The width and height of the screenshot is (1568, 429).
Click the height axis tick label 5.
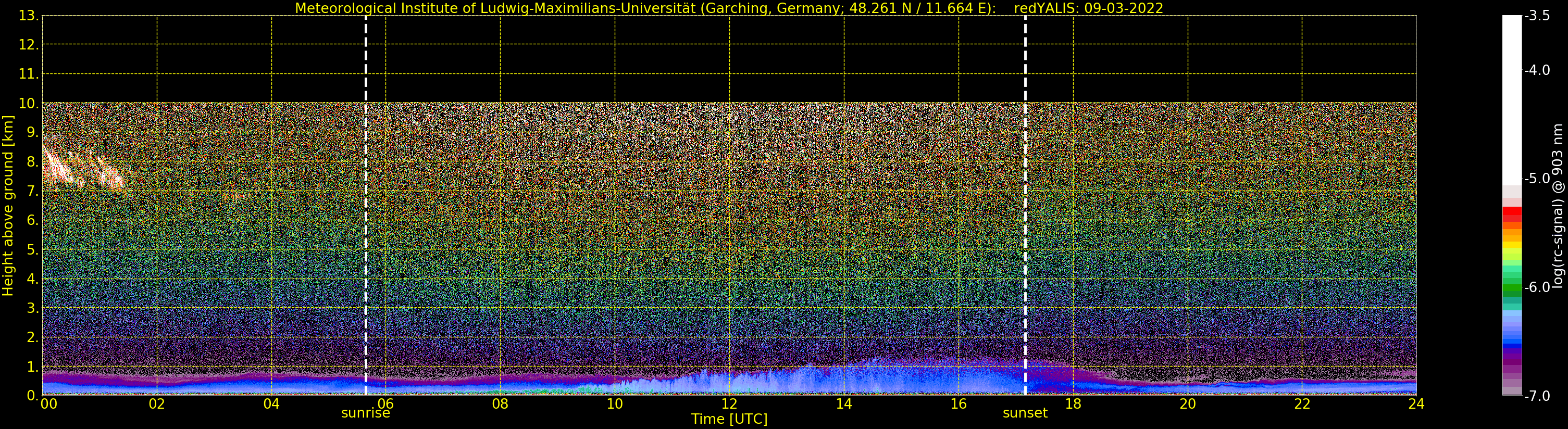(x=32, y=249)
